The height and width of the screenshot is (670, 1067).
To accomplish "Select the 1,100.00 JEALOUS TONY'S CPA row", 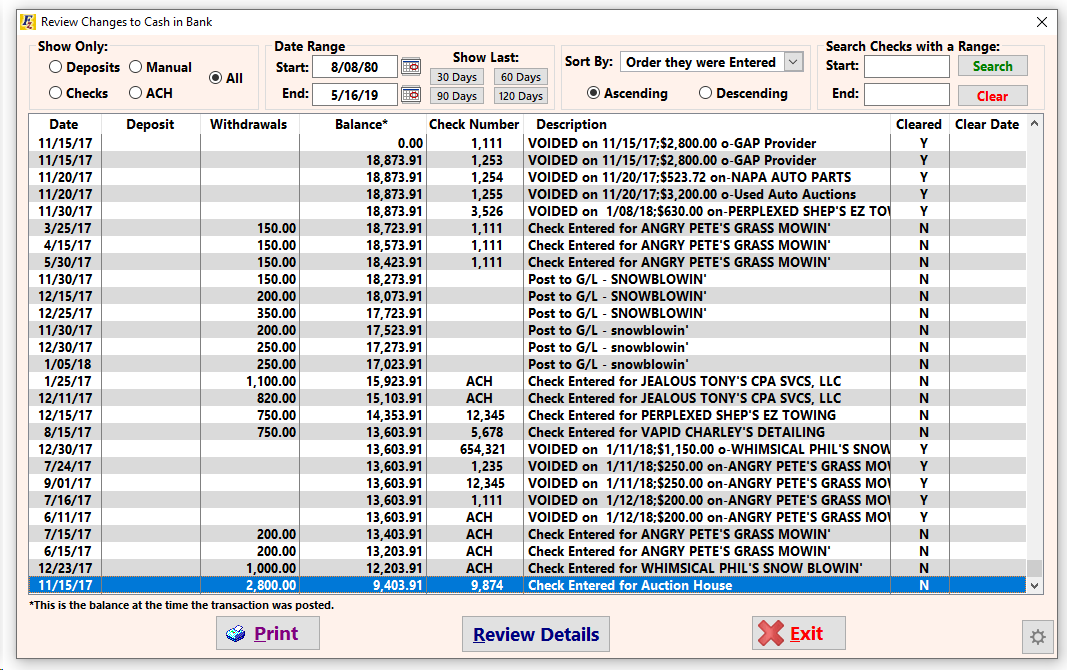I will [527, 382].
